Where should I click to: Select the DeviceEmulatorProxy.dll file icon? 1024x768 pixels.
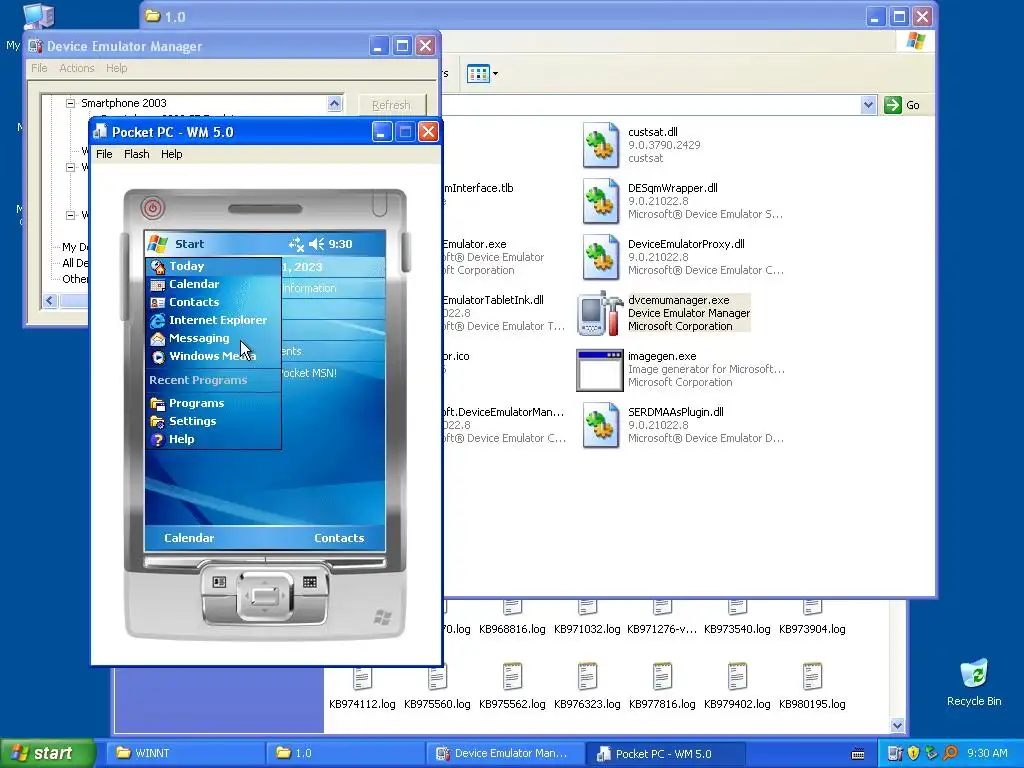click(x=600, y=258)
